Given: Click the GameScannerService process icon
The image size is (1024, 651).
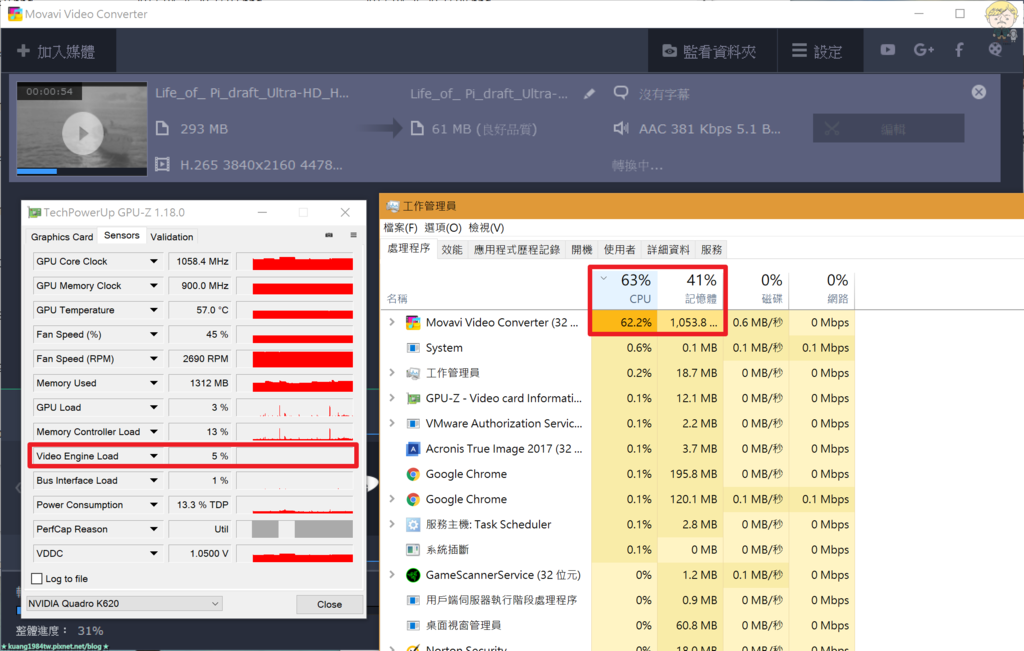Looking at the screenshot, I should click(413, 575).
